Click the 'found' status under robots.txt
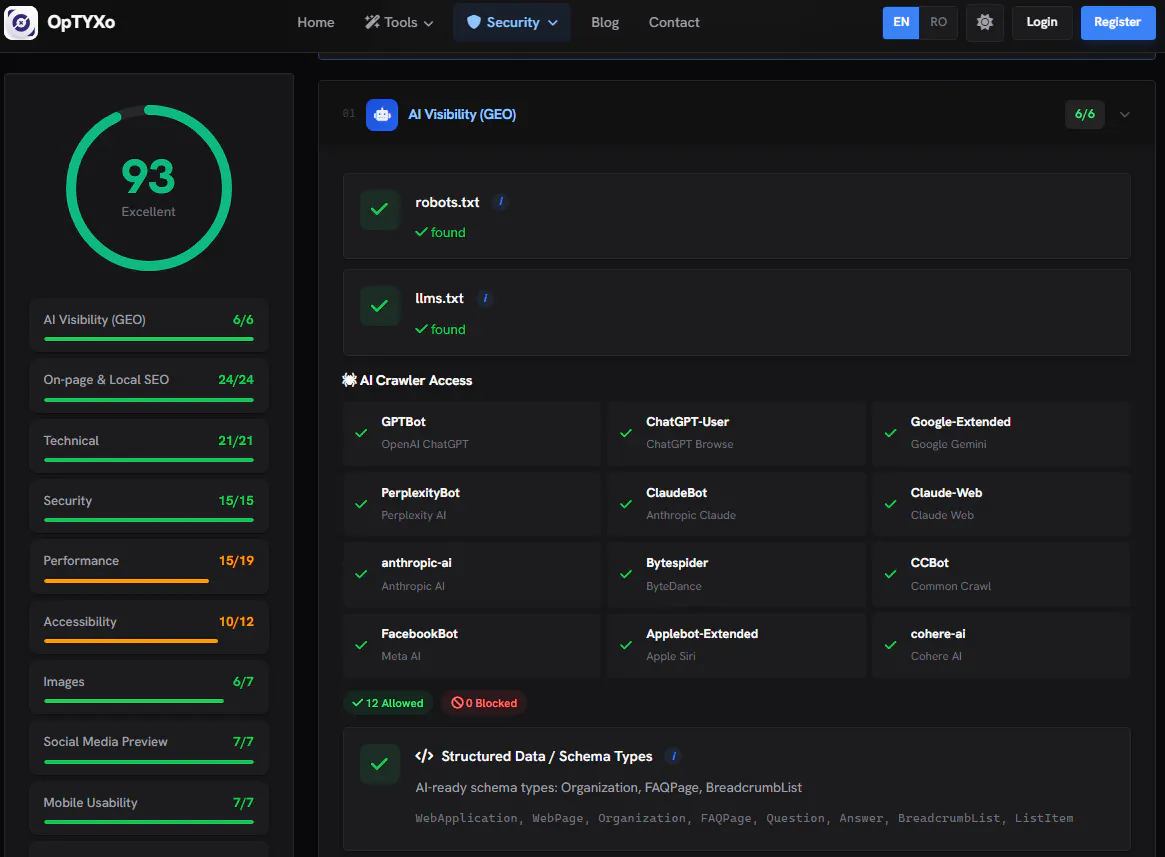1165x857 pixels. tap(441, 233)
